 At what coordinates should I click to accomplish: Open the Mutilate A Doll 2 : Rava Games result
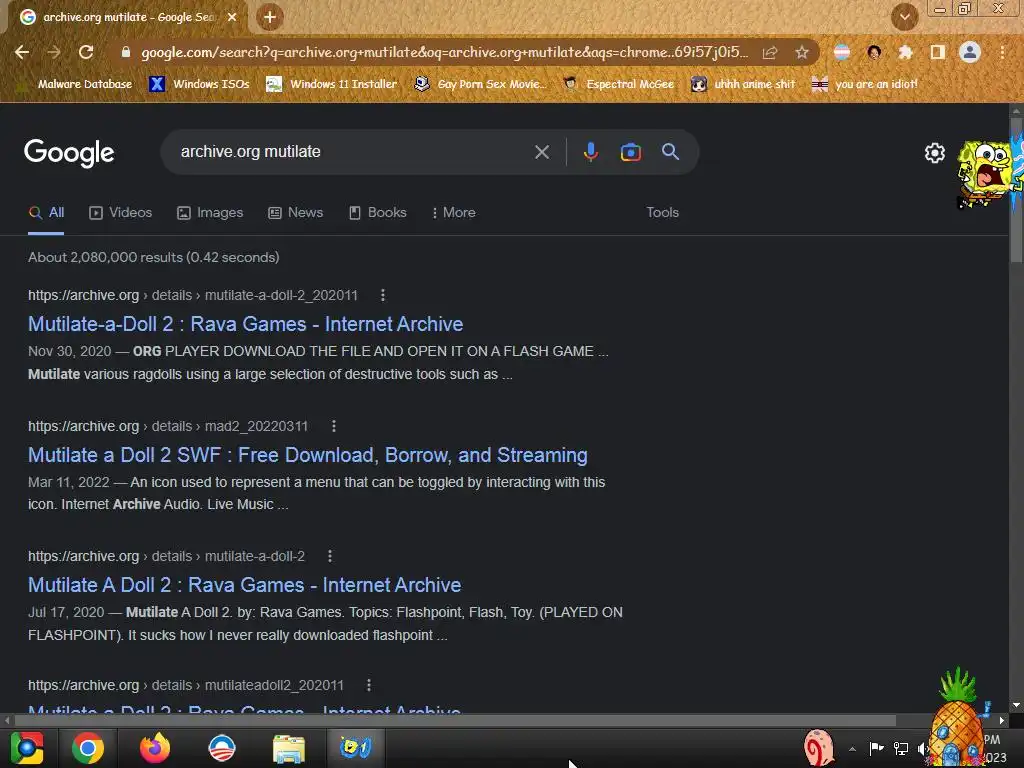pyautogui.click(x=244, y=584)
